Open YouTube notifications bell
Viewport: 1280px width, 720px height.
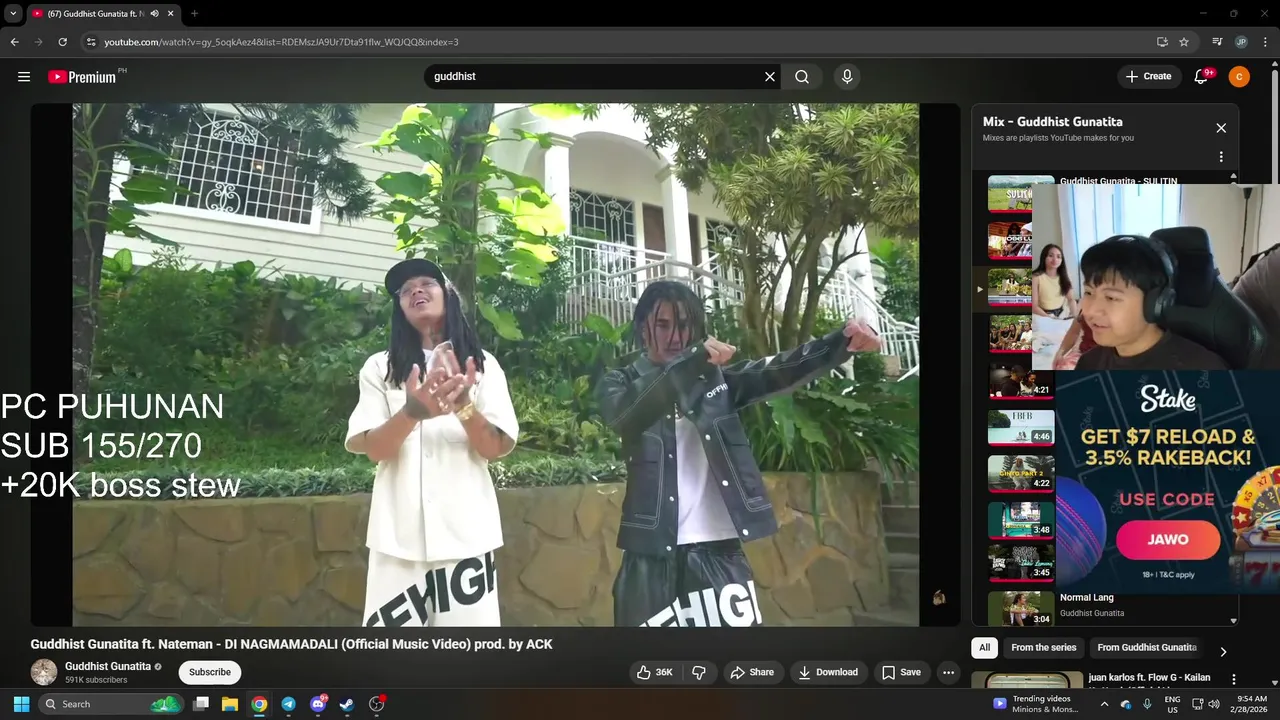click(1202, 76)
